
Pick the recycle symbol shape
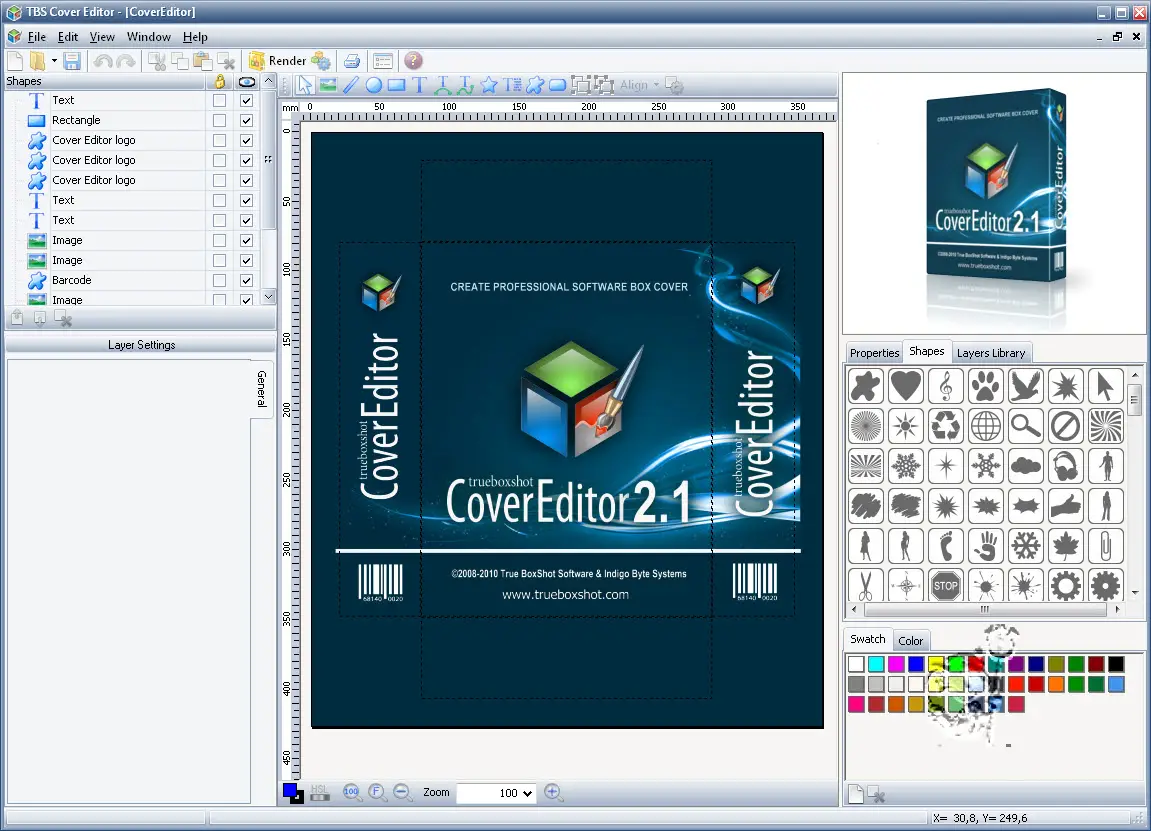945,425
